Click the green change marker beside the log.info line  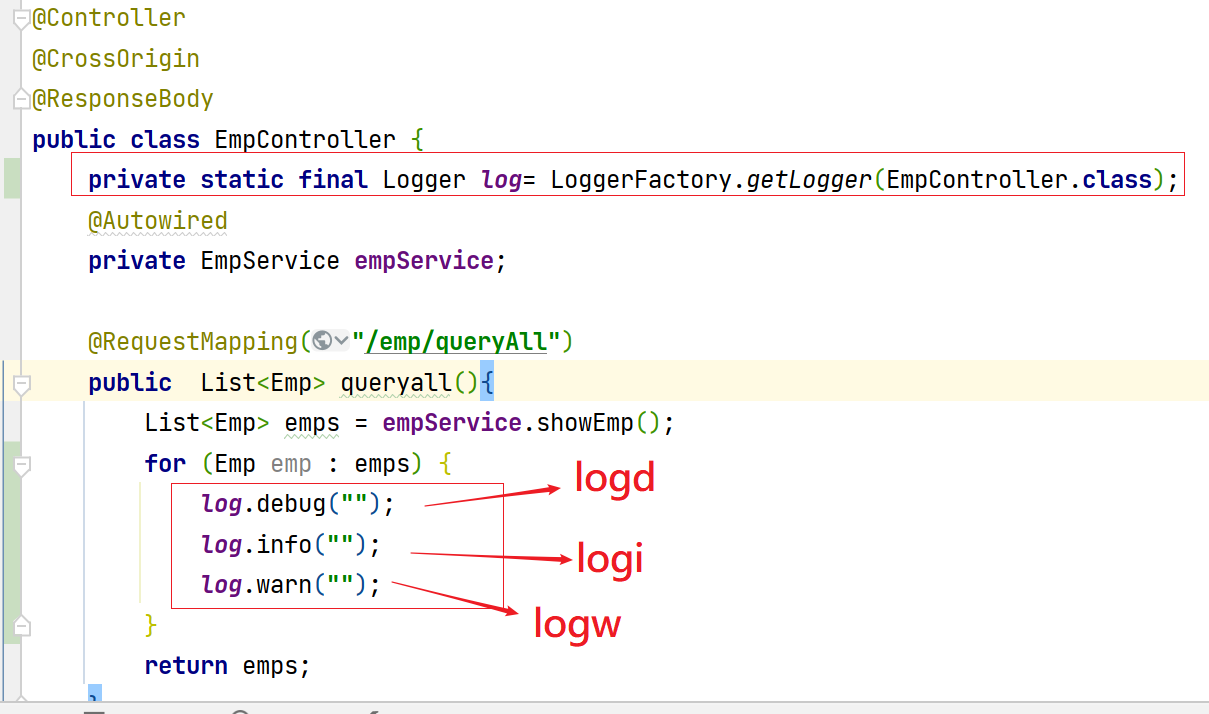11,545
